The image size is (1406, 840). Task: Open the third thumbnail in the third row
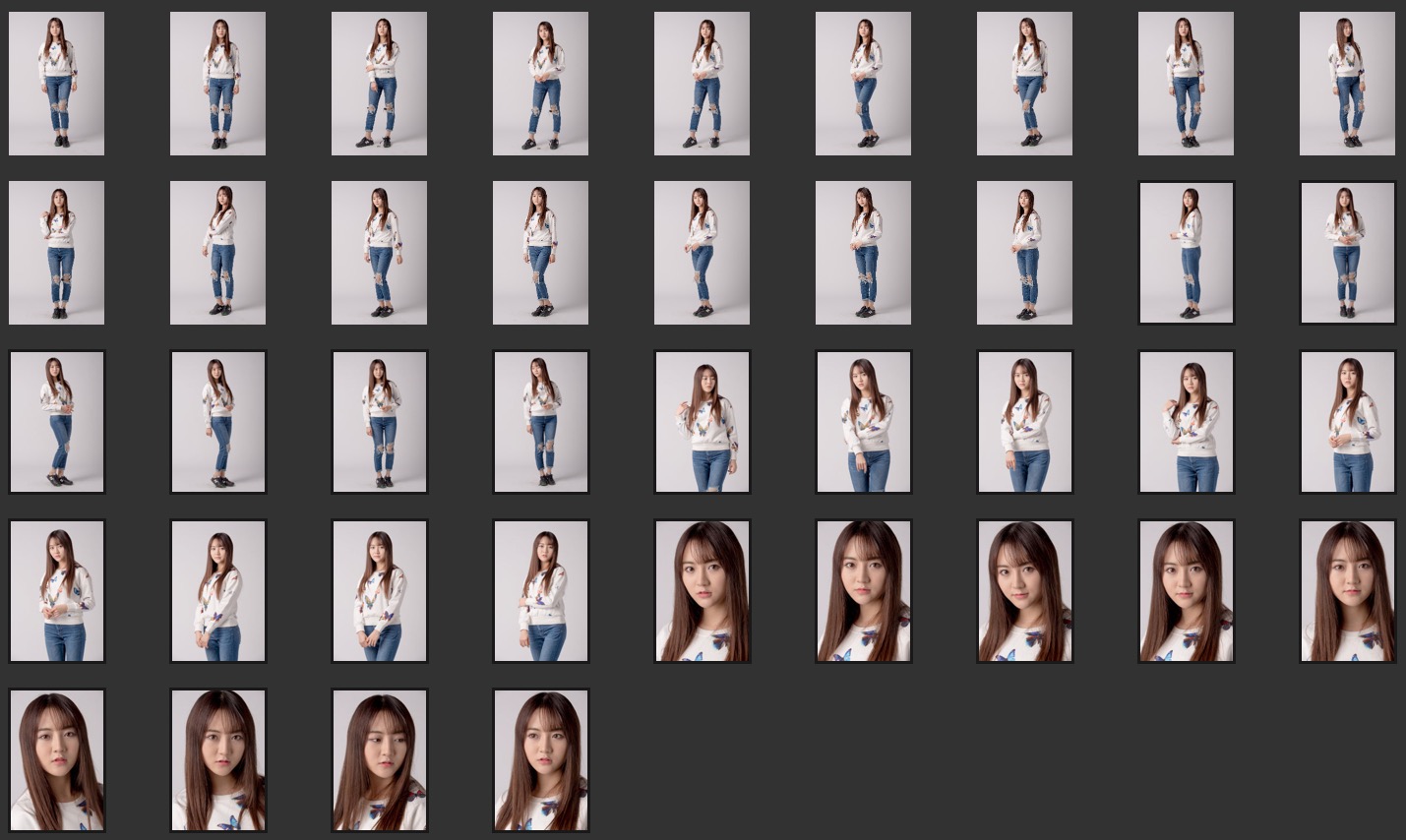[x=379, y=422]
